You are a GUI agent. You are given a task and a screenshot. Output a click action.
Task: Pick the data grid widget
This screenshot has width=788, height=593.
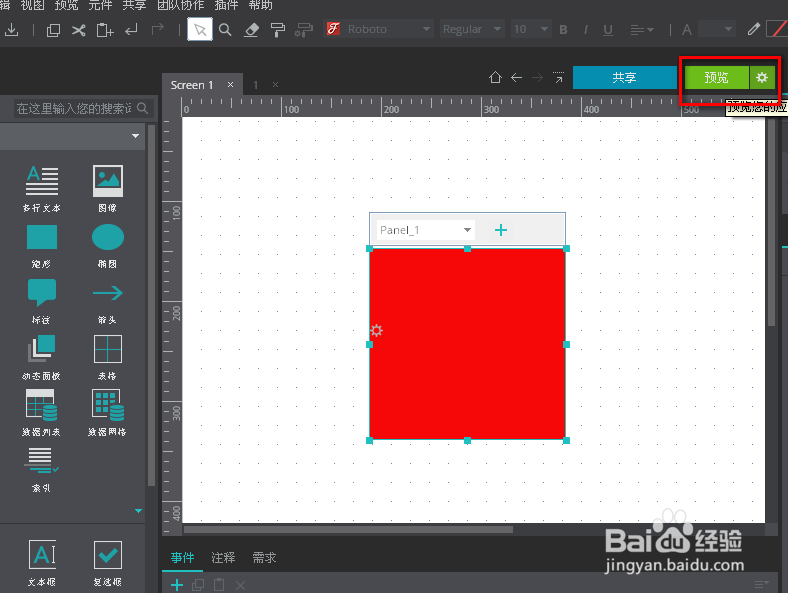point(108,405)
